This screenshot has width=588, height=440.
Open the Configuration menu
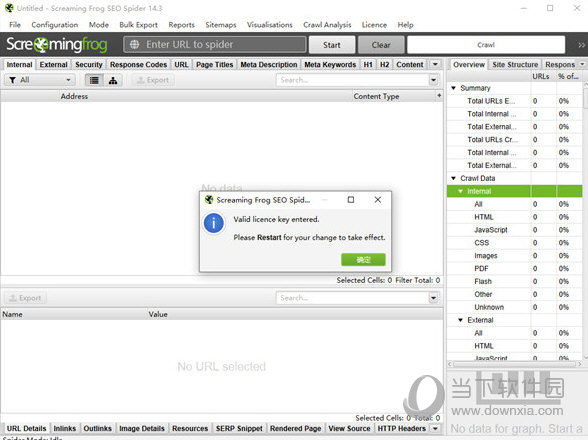click(x=55, y=25)
